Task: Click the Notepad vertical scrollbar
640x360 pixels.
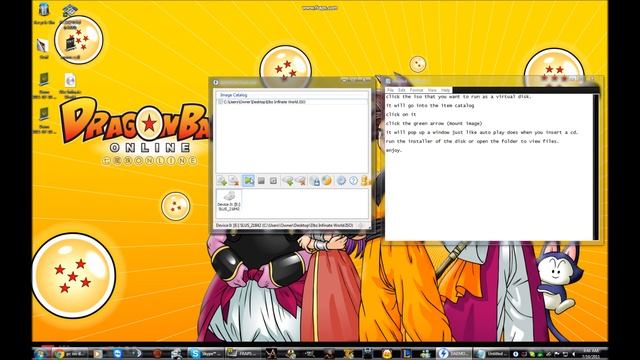Action: click(596, 167)
